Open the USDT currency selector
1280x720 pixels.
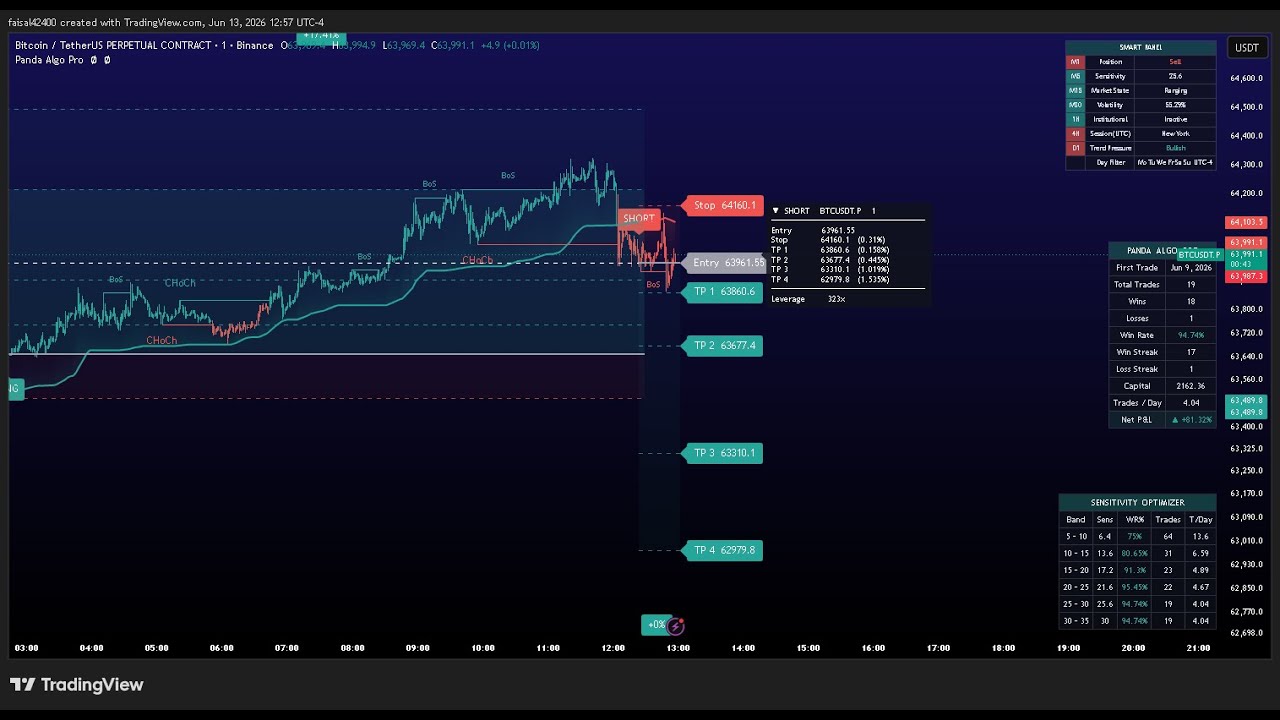pyautogui.click(x=1247, y=48)
